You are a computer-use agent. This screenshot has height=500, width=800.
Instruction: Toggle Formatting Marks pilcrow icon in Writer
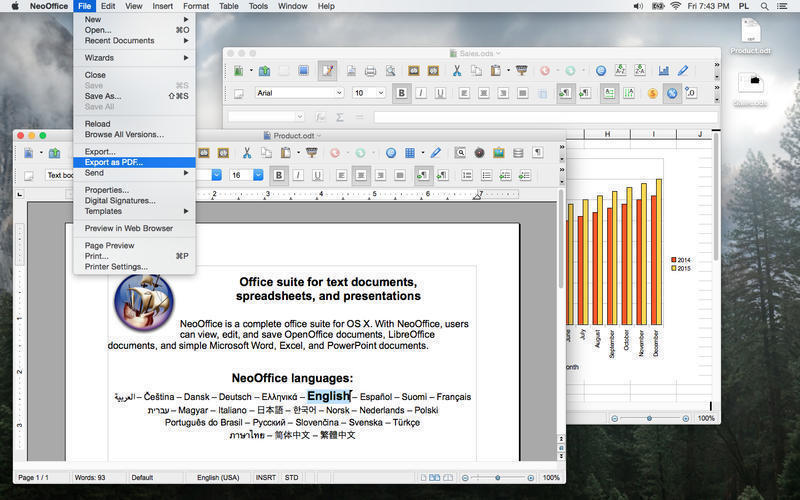pyautogui.click(x=538, y=153)
